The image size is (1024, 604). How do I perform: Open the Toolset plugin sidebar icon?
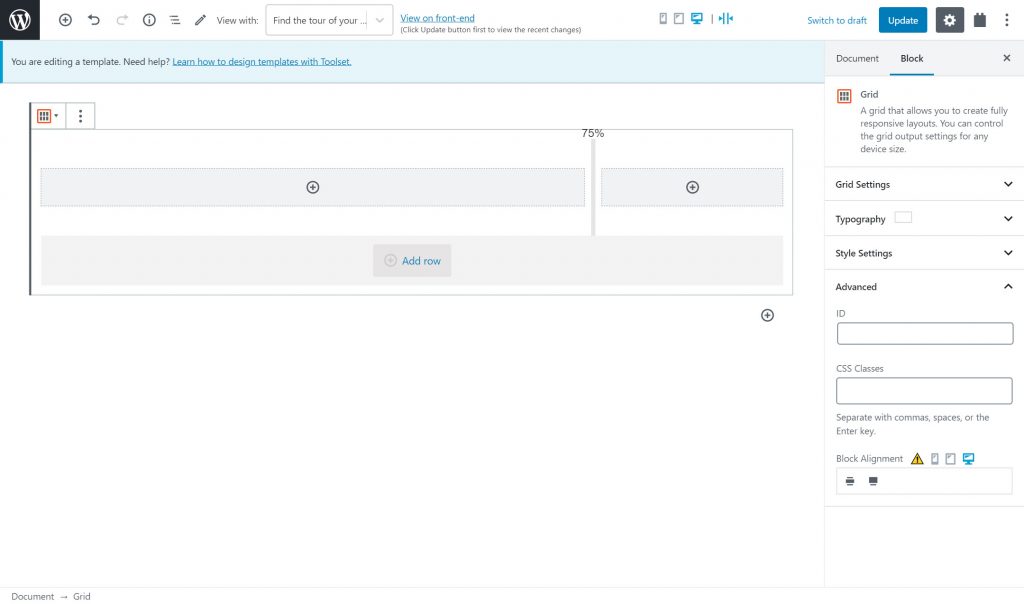point(980,20)
